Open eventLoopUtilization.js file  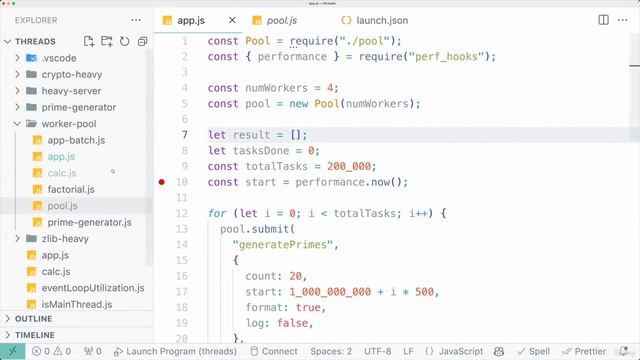click(93, 288)
